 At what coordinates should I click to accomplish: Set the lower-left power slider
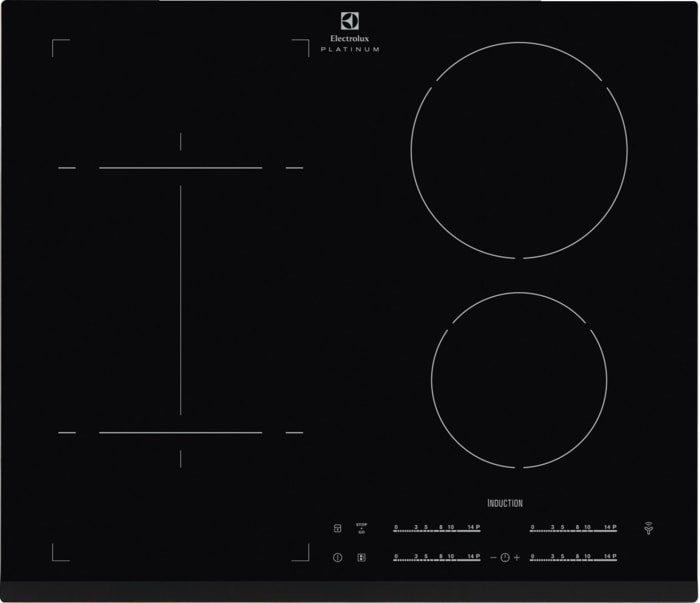(437, 557)
